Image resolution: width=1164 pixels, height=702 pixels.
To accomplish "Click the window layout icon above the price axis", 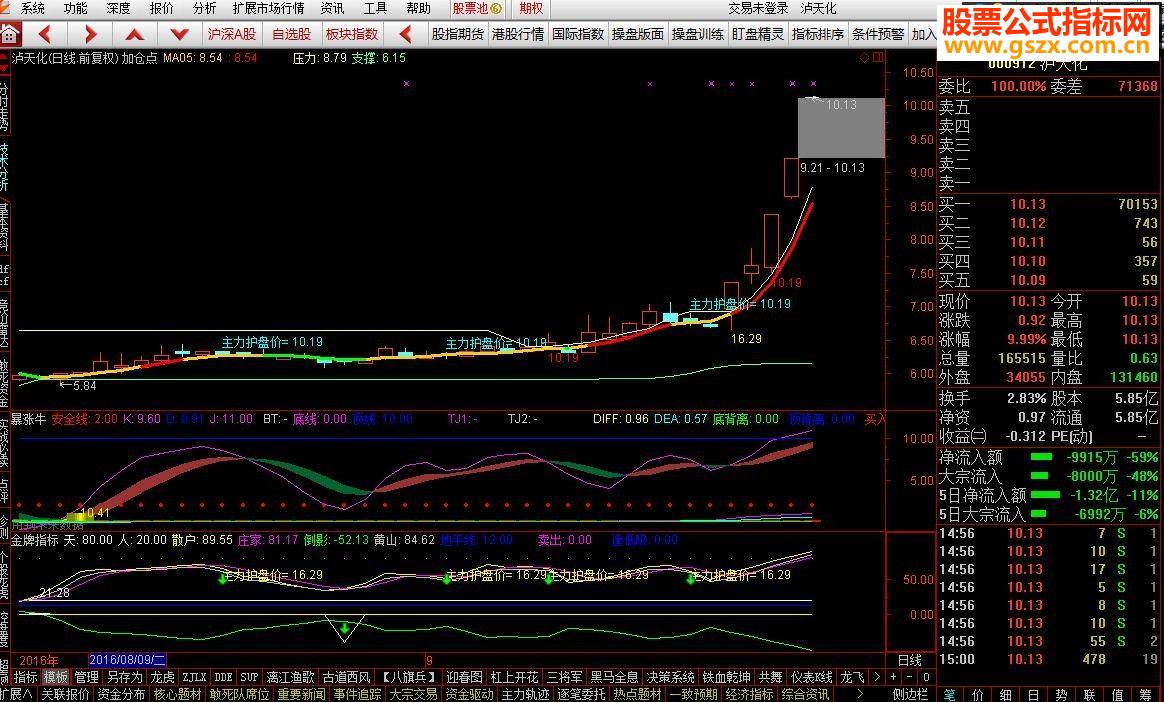I will [878, 58].
